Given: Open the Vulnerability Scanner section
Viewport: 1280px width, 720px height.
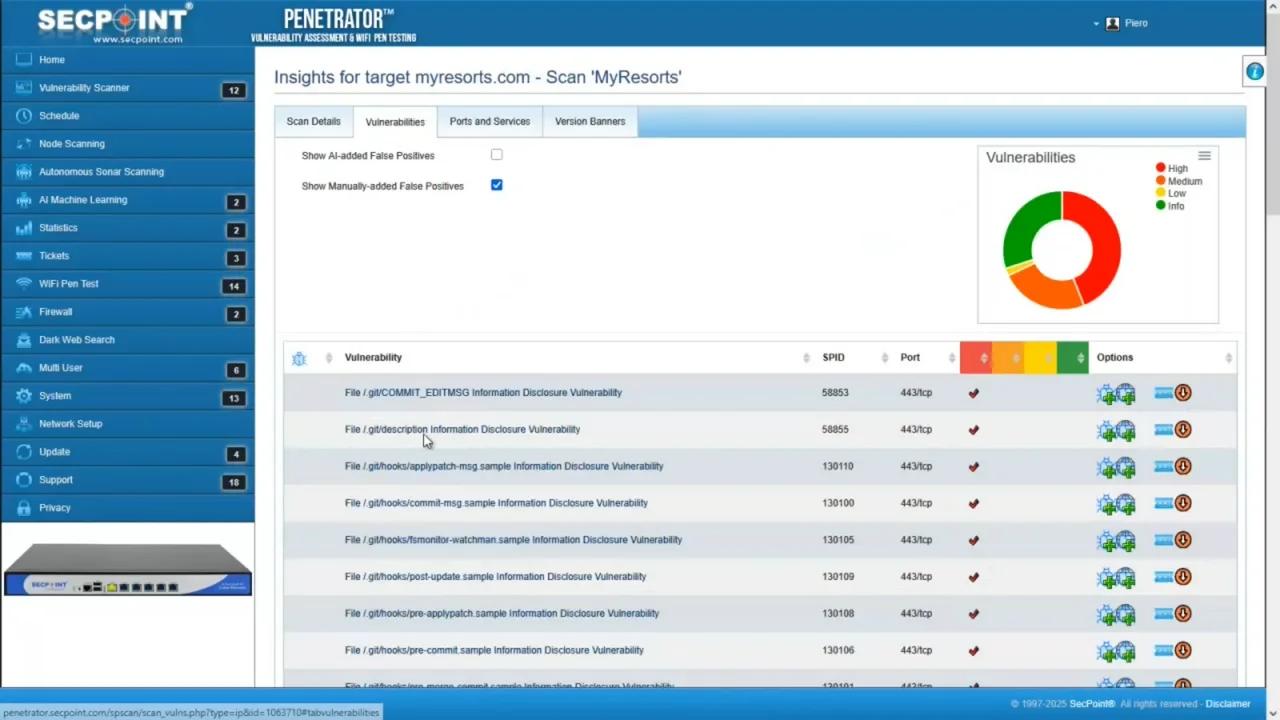Looking at the screenshot, I should point(84,87).
